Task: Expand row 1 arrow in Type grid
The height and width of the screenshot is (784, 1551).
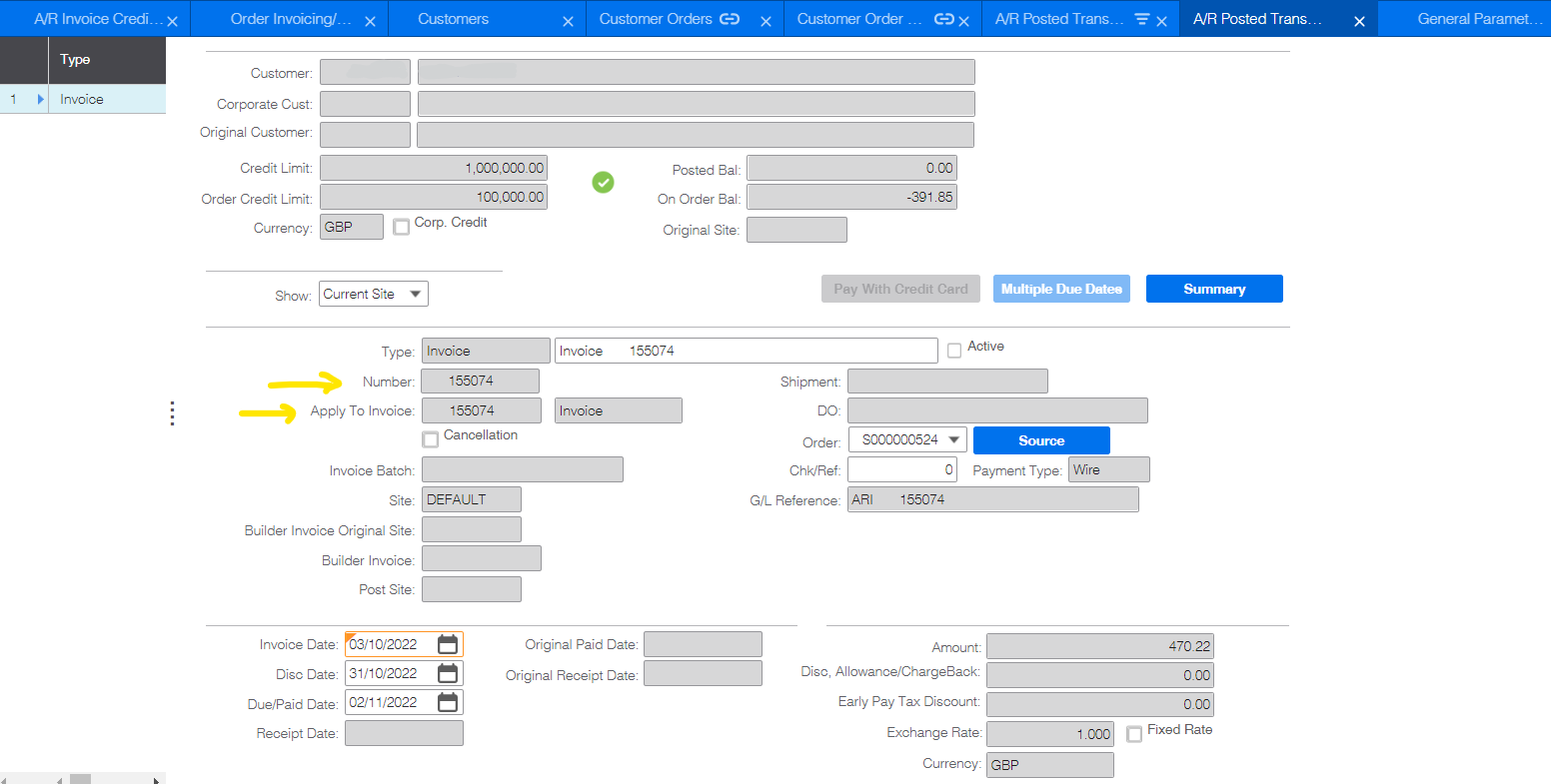Action: point(41,99)
